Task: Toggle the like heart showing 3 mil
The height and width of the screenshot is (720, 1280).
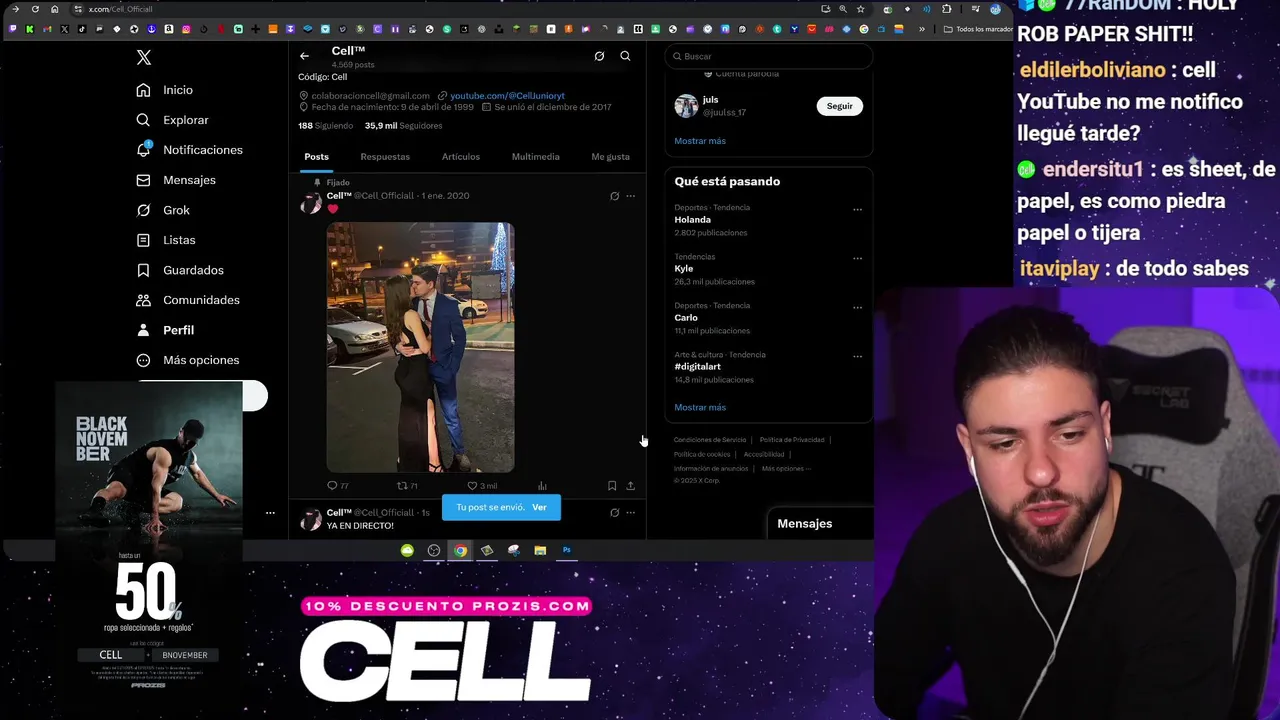Action: point(472,486)
